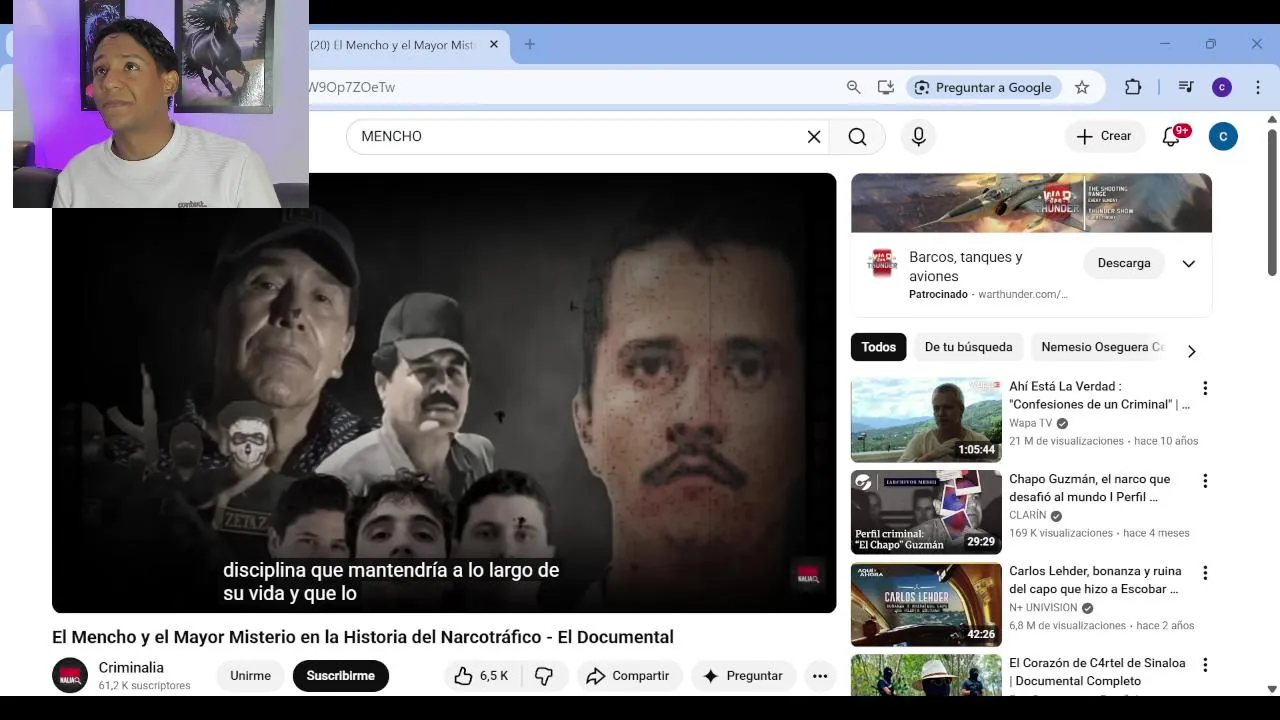
Task: Open El Corazón de C4rtel de Sinaloa title
Action: 1097,672
